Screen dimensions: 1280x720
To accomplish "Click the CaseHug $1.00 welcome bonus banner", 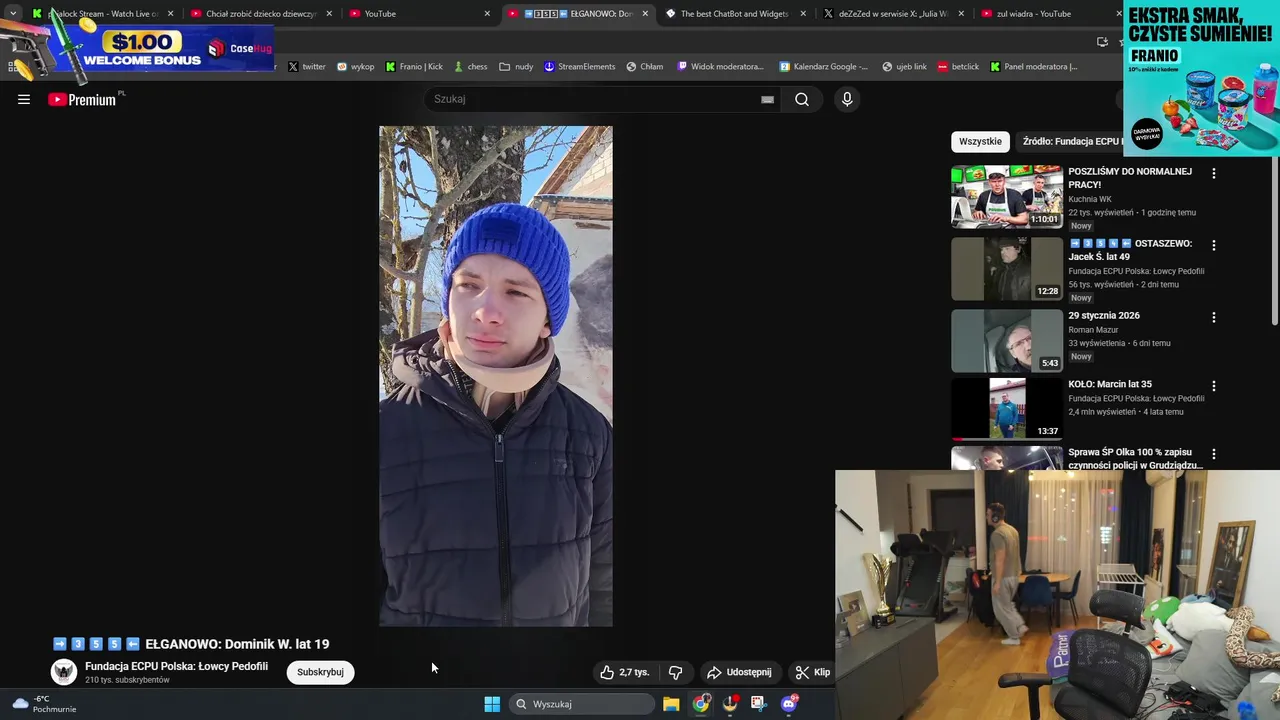I will pos(138,48).
